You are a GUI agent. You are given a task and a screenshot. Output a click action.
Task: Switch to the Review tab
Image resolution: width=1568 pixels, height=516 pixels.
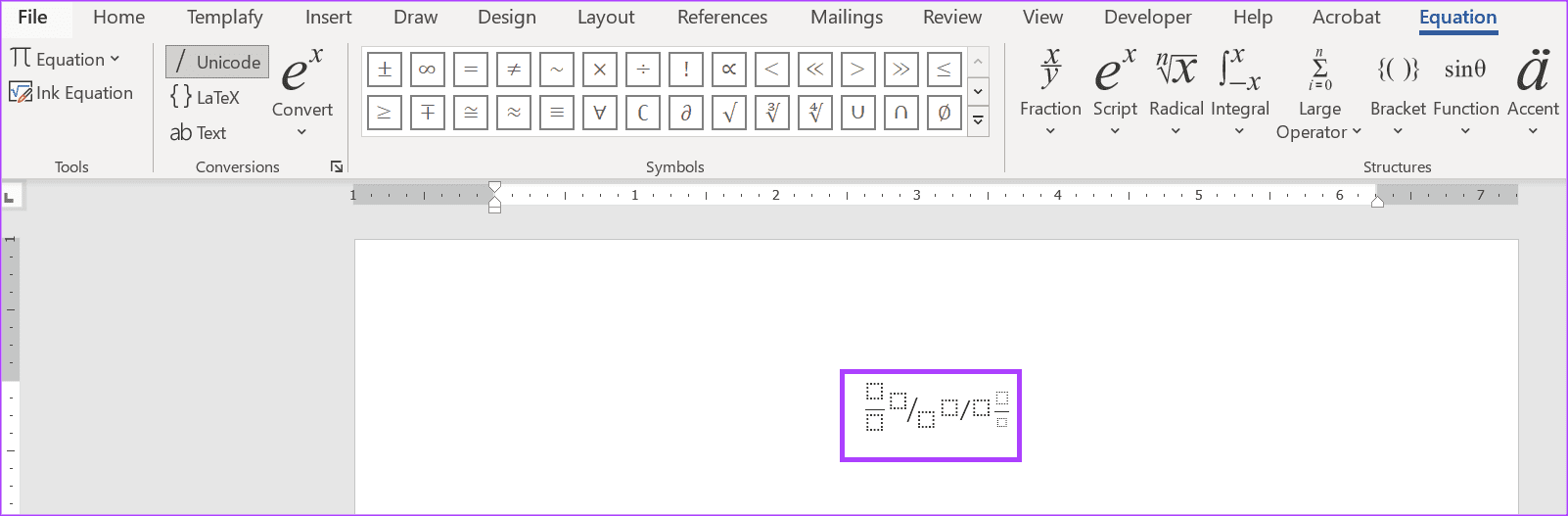coord(952,17)
